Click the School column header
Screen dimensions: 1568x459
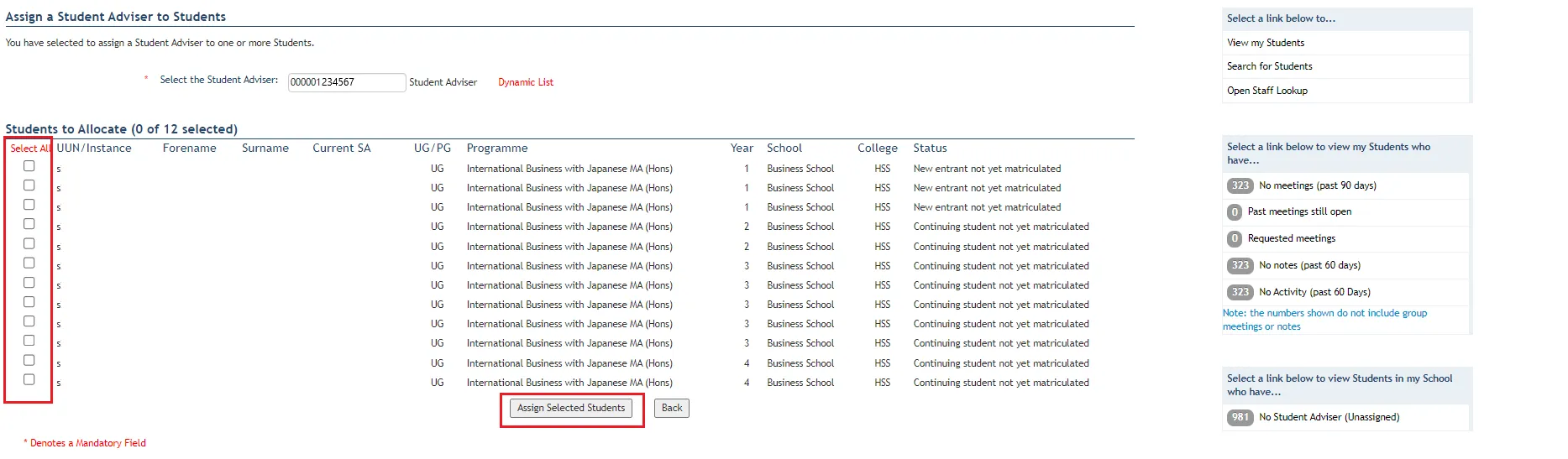click(784, 149)
